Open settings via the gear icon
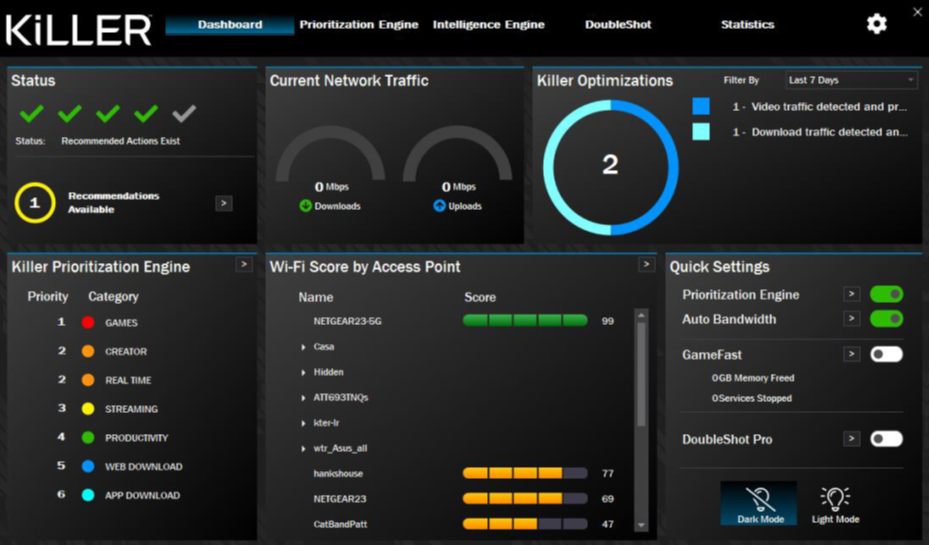929x545 pixels. (876, 24)
